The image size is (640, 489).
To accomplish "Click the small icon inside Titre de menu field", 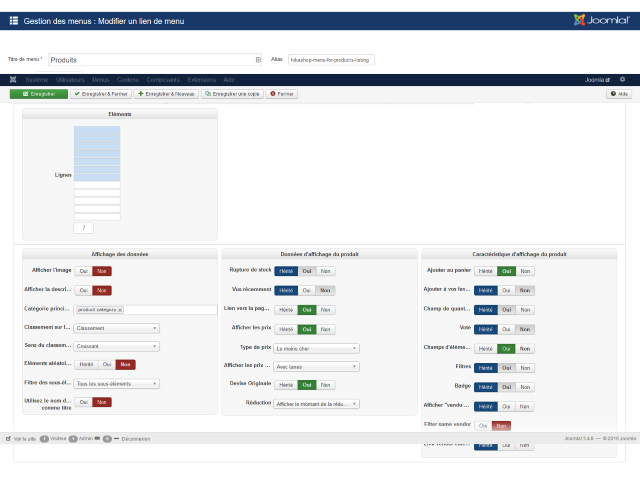I will point(258,60).
